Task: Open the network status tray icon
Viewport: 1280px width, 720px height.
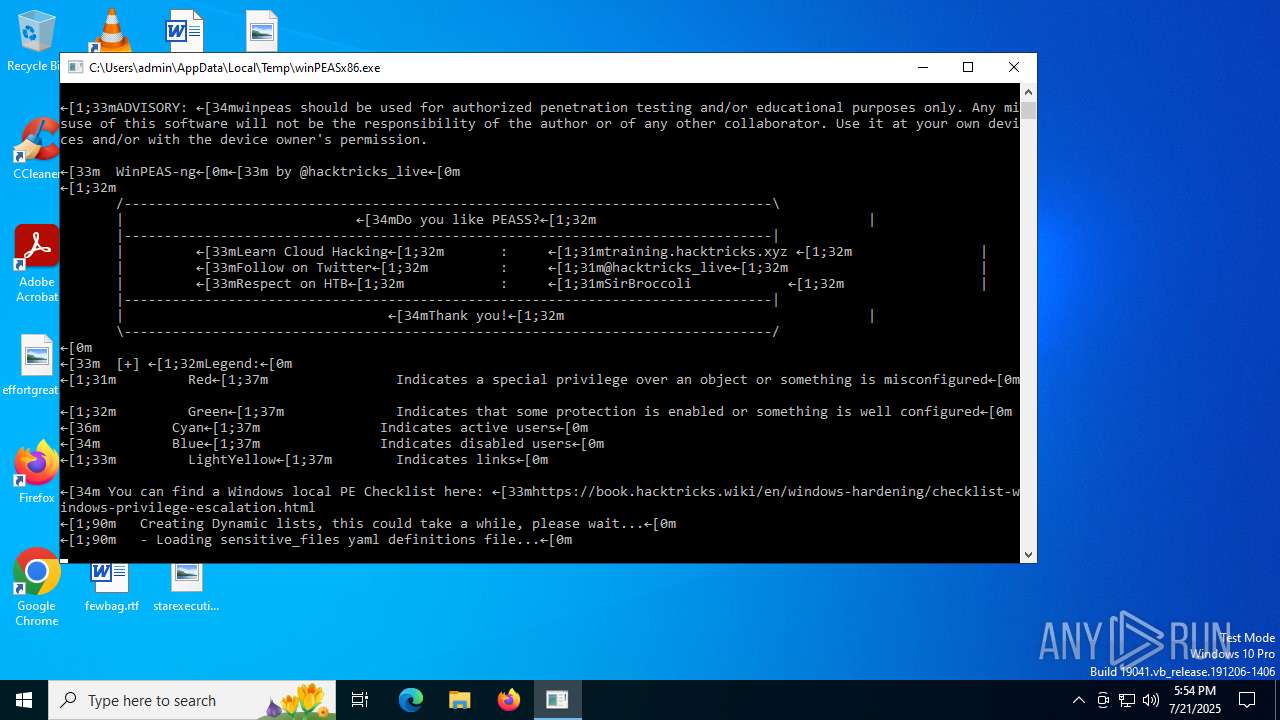Action: pos(1127,700)
